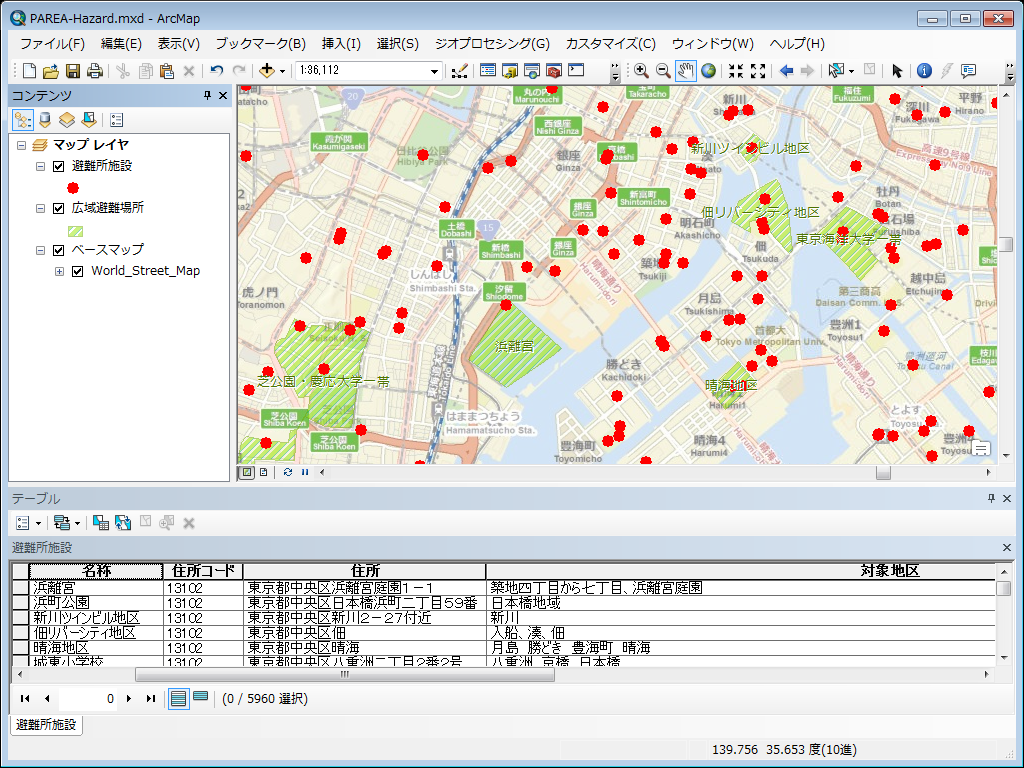Image resolution: width=1024 pixels, height=768 pixels.
Task: Collapse the マップ レイヤ tree node
Action: pos(21,145)
